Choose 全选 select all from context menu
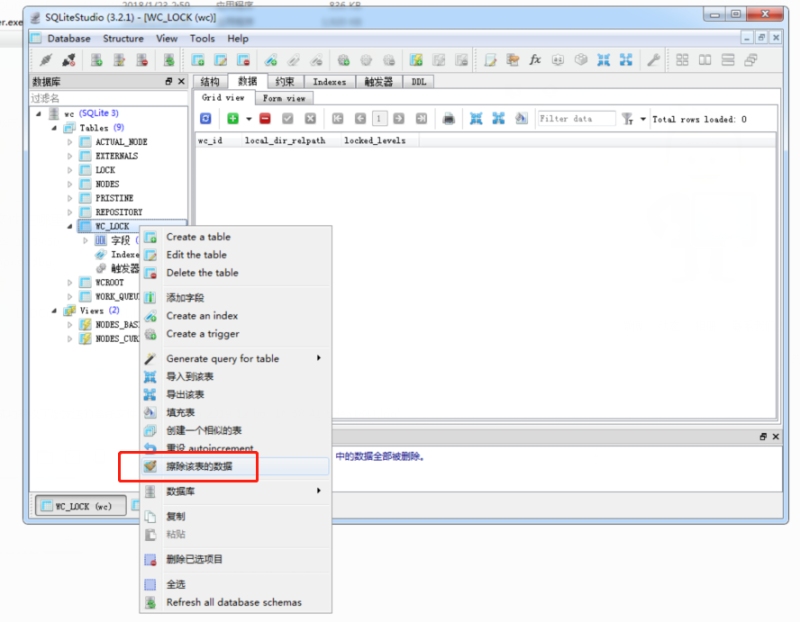 [x=235, y=584]
